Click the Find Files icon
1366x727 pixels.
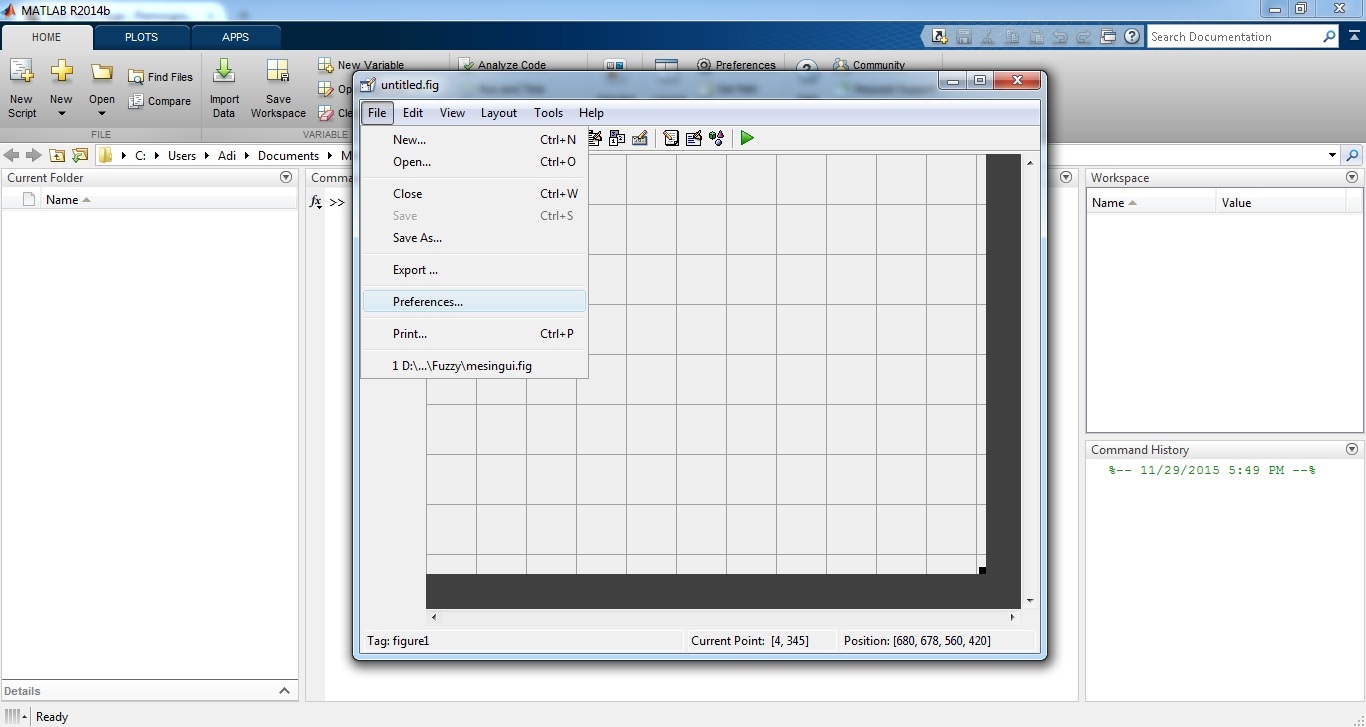[x=160, y=77]
